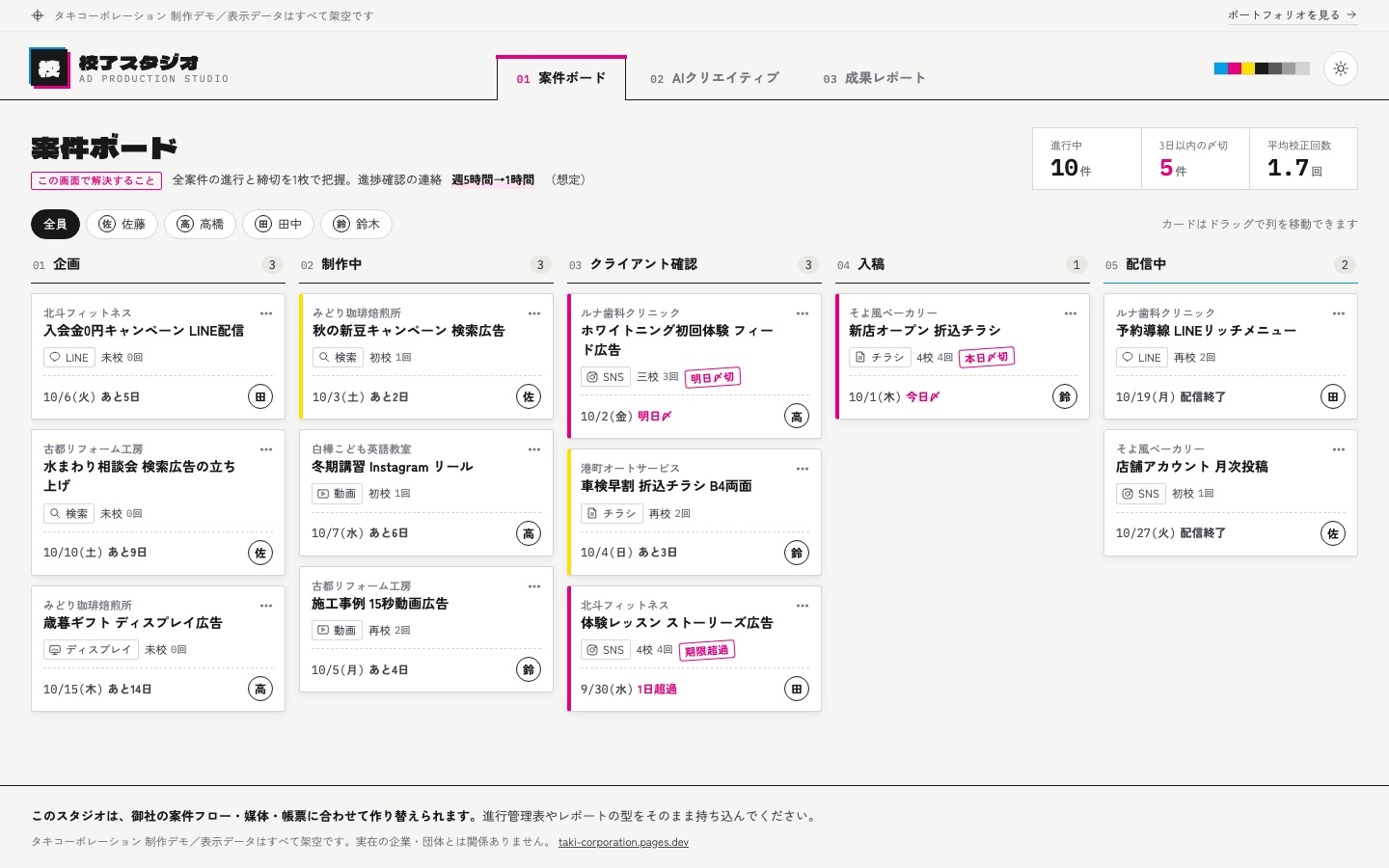The width and height of the screenshot is (1389, 868).
Task: Toggle the light/dark theme sun button
Action: coord(1341,68)
